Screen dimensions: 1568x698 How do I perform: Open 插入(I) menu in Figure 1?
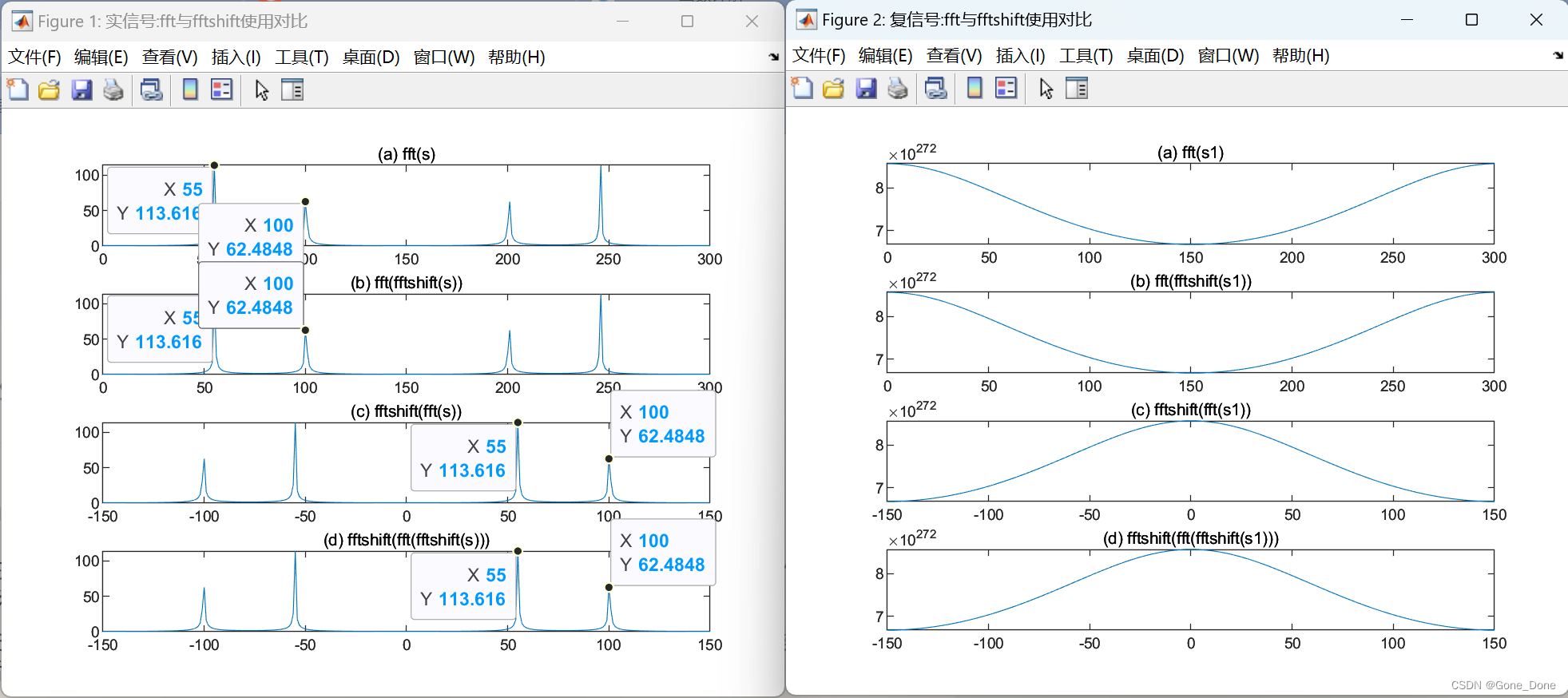tap(236, 58)
